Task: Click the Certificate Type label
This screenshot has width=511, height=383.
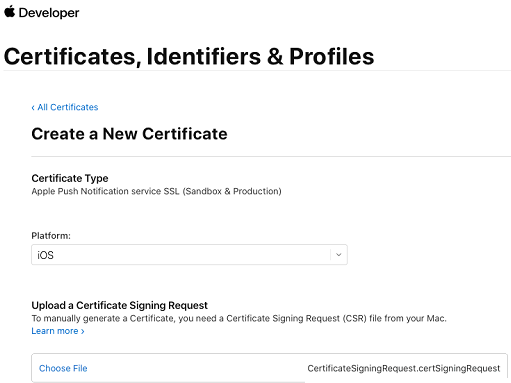Action: (x=70, y=178)
